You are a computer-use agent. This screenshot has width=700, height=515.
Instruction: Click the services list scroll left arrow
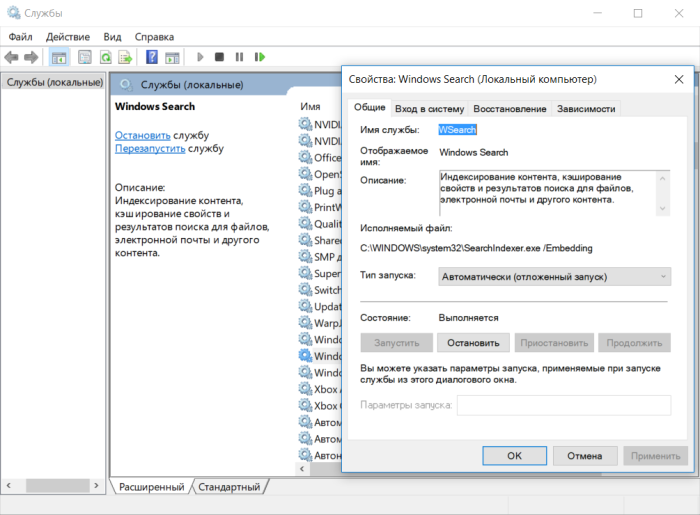point(302,469)
